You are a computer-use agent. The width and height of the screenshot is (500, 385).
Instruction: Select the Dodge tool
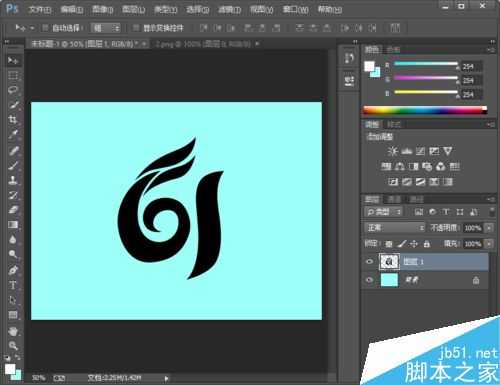coord(13,254)
